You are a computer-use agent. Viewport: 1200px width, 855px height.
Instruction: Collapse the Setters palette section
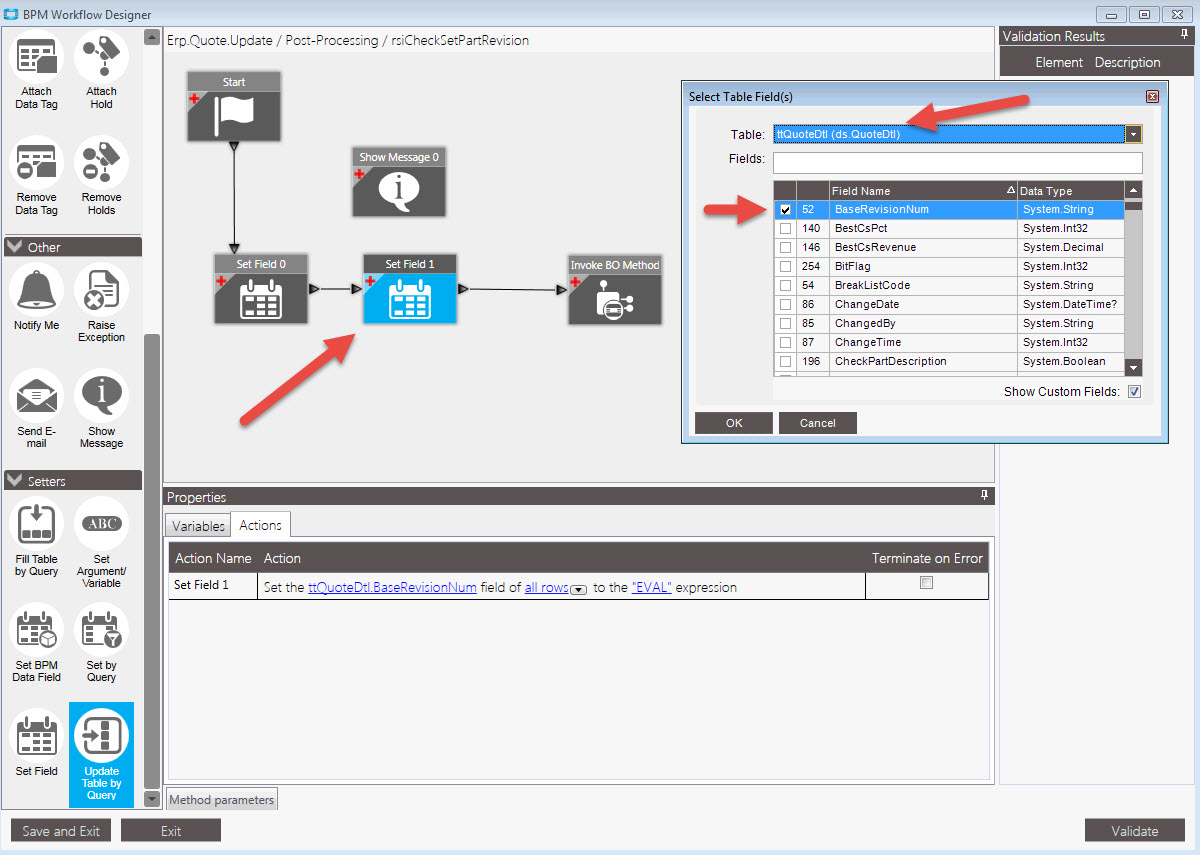coord(14,481)
